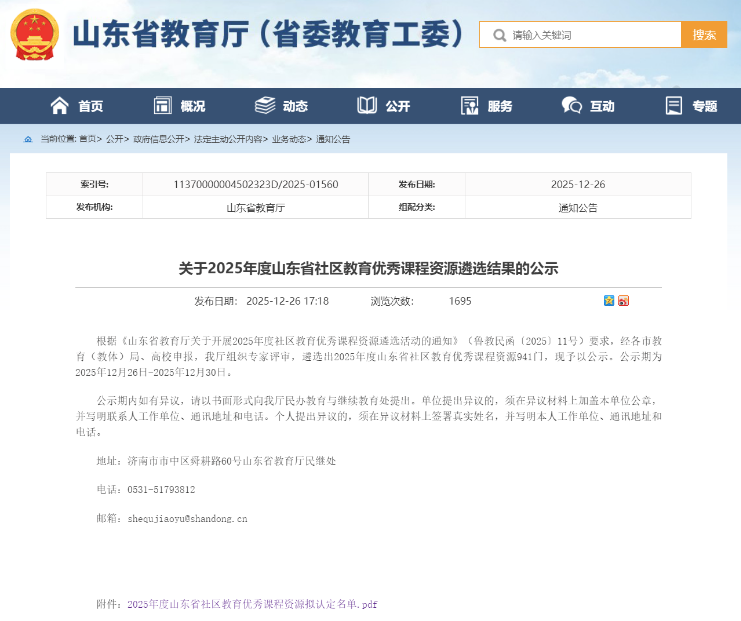
Task: Share article via red Weibo icon
Action: 624,301
